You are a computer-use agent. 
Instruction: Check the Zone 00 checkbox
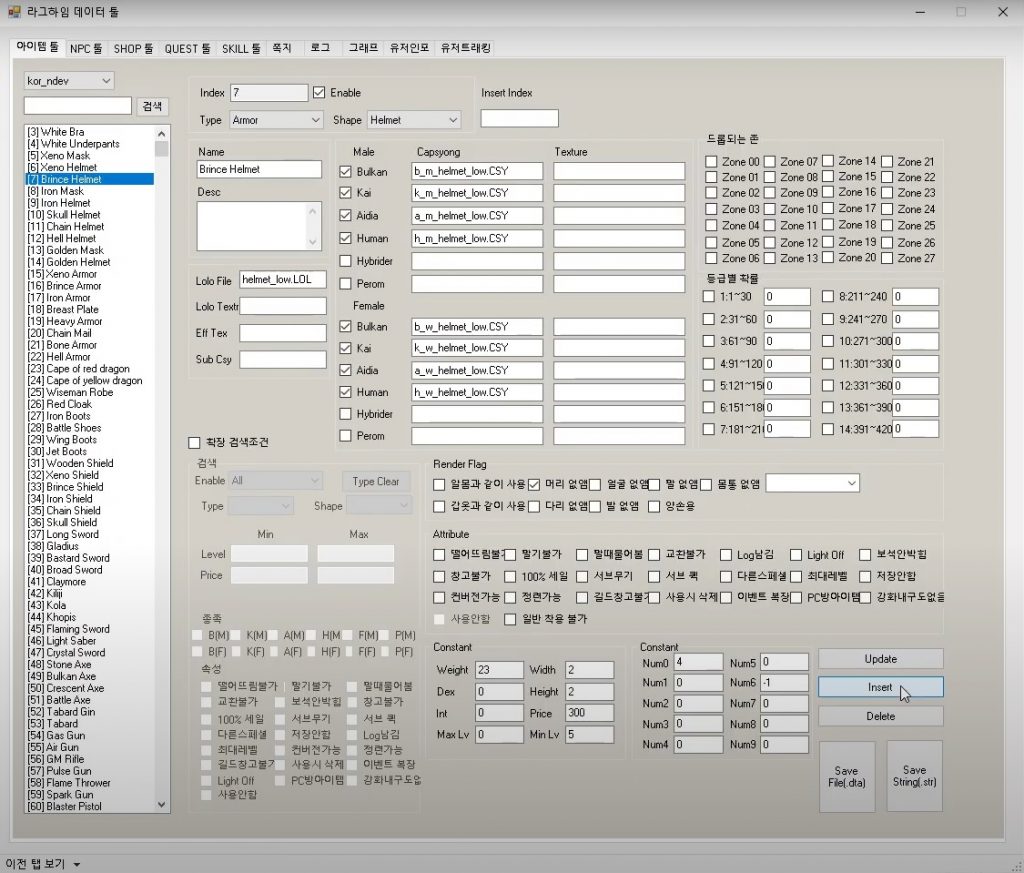[x=711, y=161]
